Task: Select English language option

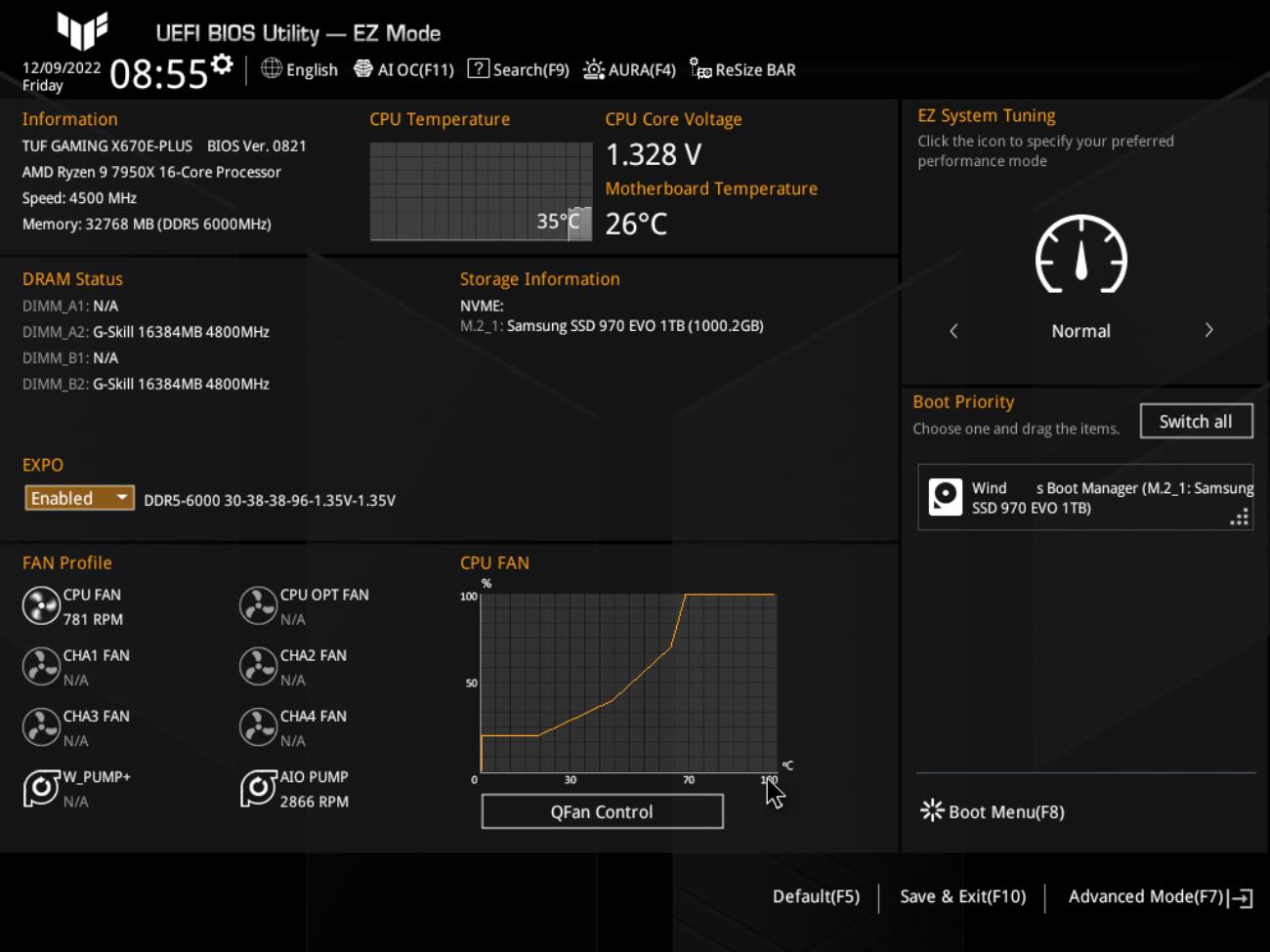Action: pyautogui.click(x=312, y=70)
